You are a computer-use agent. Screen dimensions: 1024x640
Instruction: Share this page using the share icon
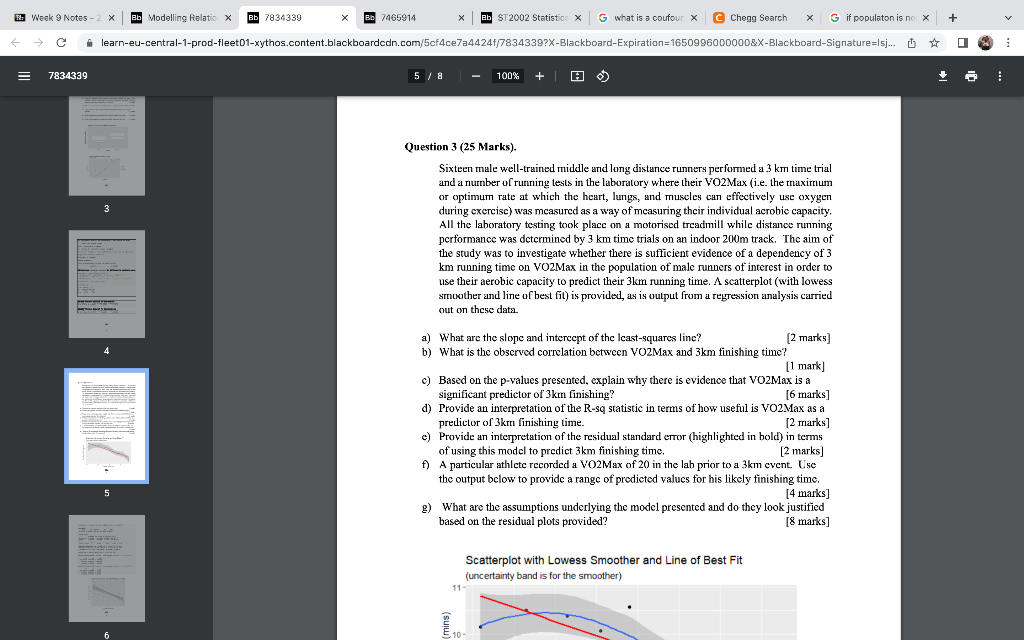tap(911, 42)
